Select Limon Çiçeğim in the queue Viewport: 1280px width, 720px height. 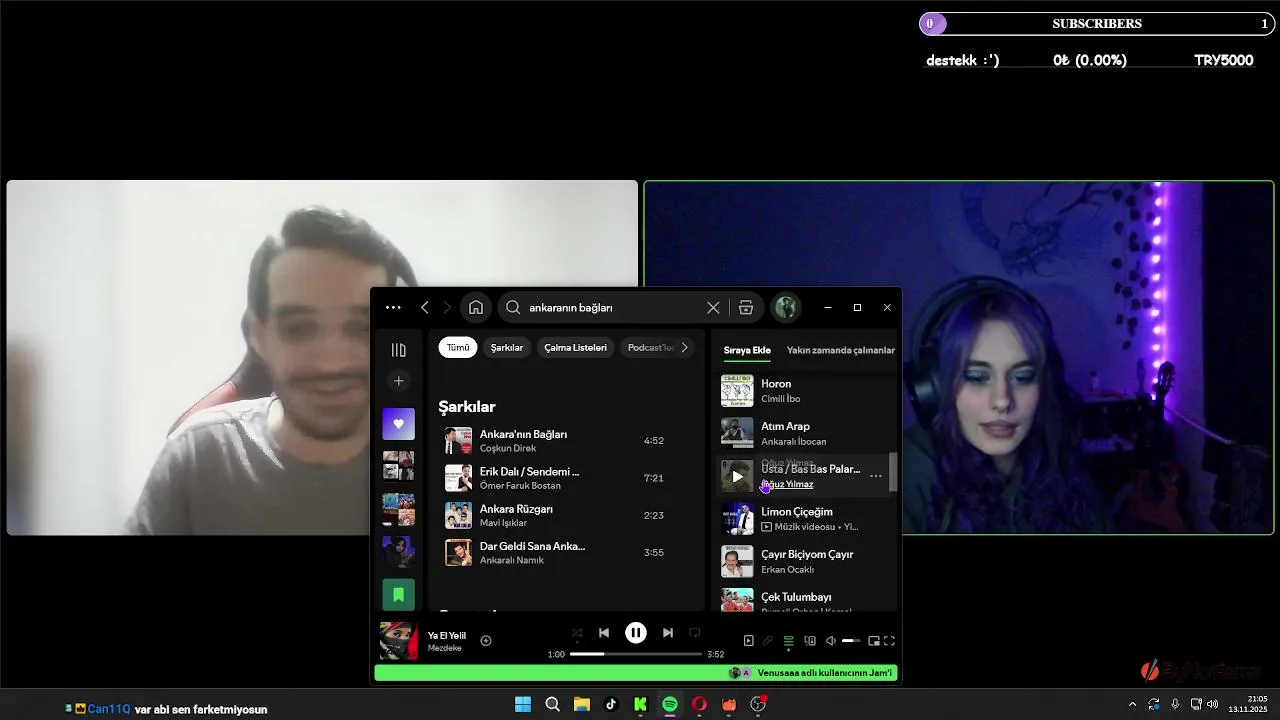(801, 519)
